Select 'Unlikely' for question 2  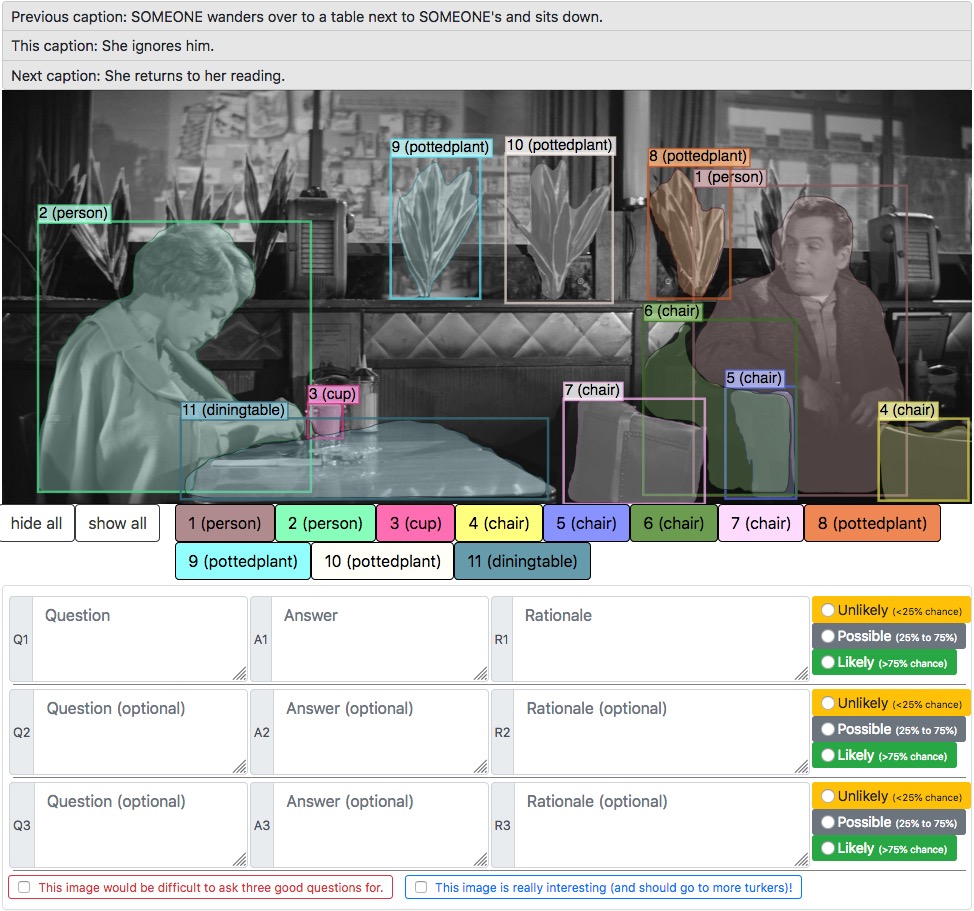(827, 704)
